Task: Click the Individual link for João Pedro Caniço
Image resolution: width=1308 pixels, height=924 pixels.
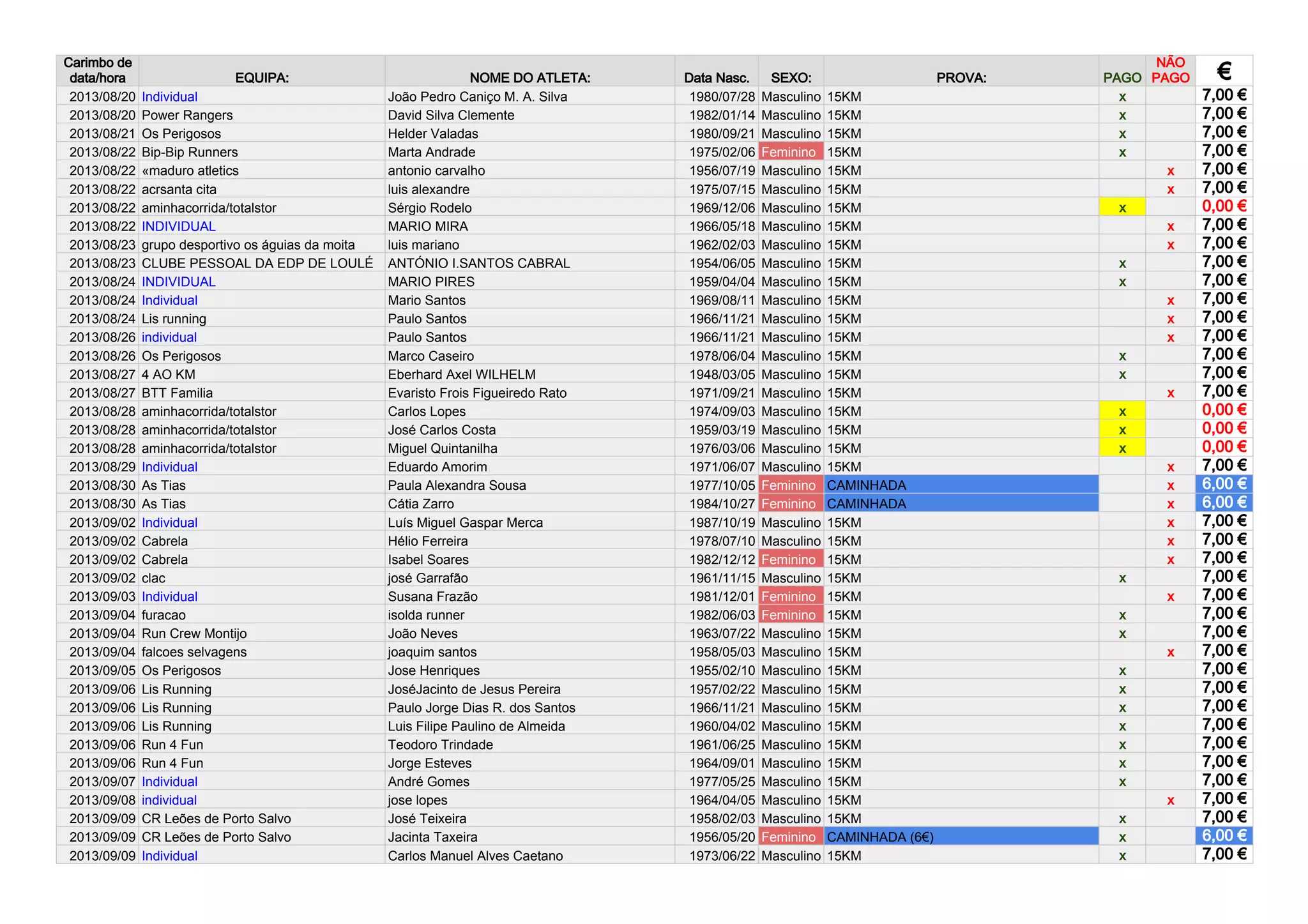Action: click(x=169, y=96)
